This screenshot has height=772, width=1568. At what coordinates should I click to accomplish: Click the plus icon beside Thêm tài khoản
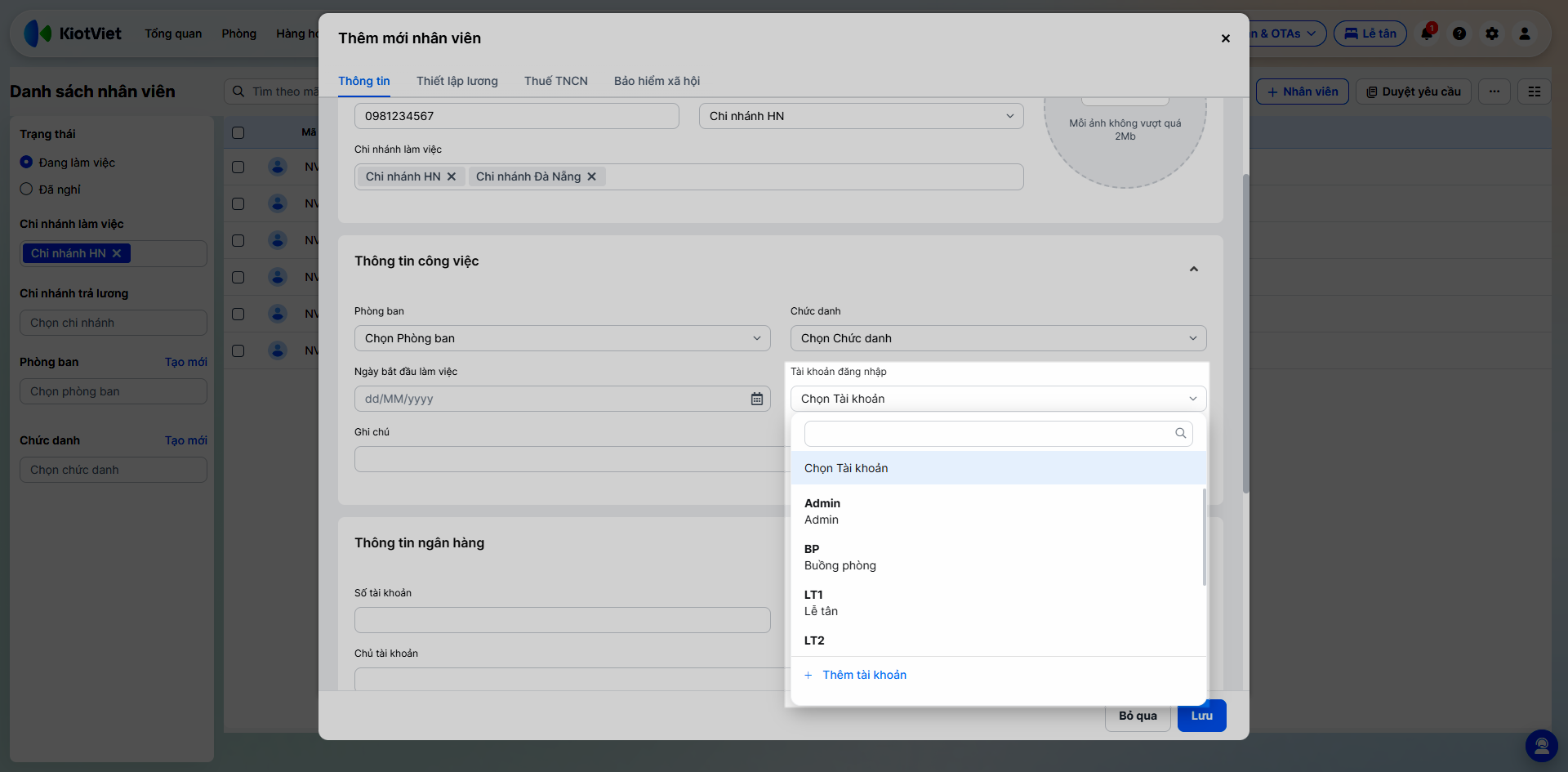coord(808,675)
